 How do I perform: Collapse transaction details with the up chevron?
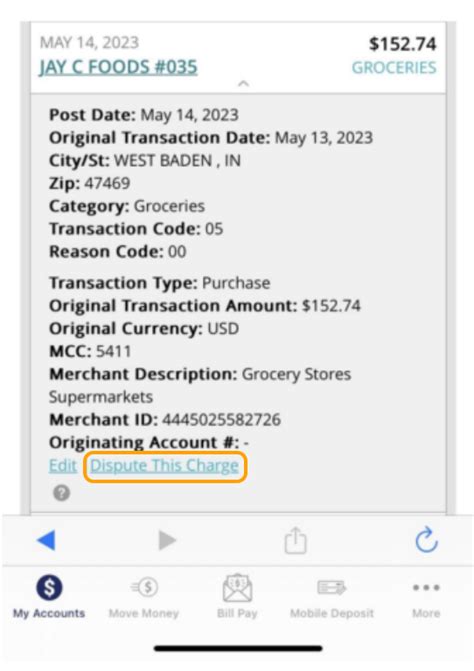(243, 83)
